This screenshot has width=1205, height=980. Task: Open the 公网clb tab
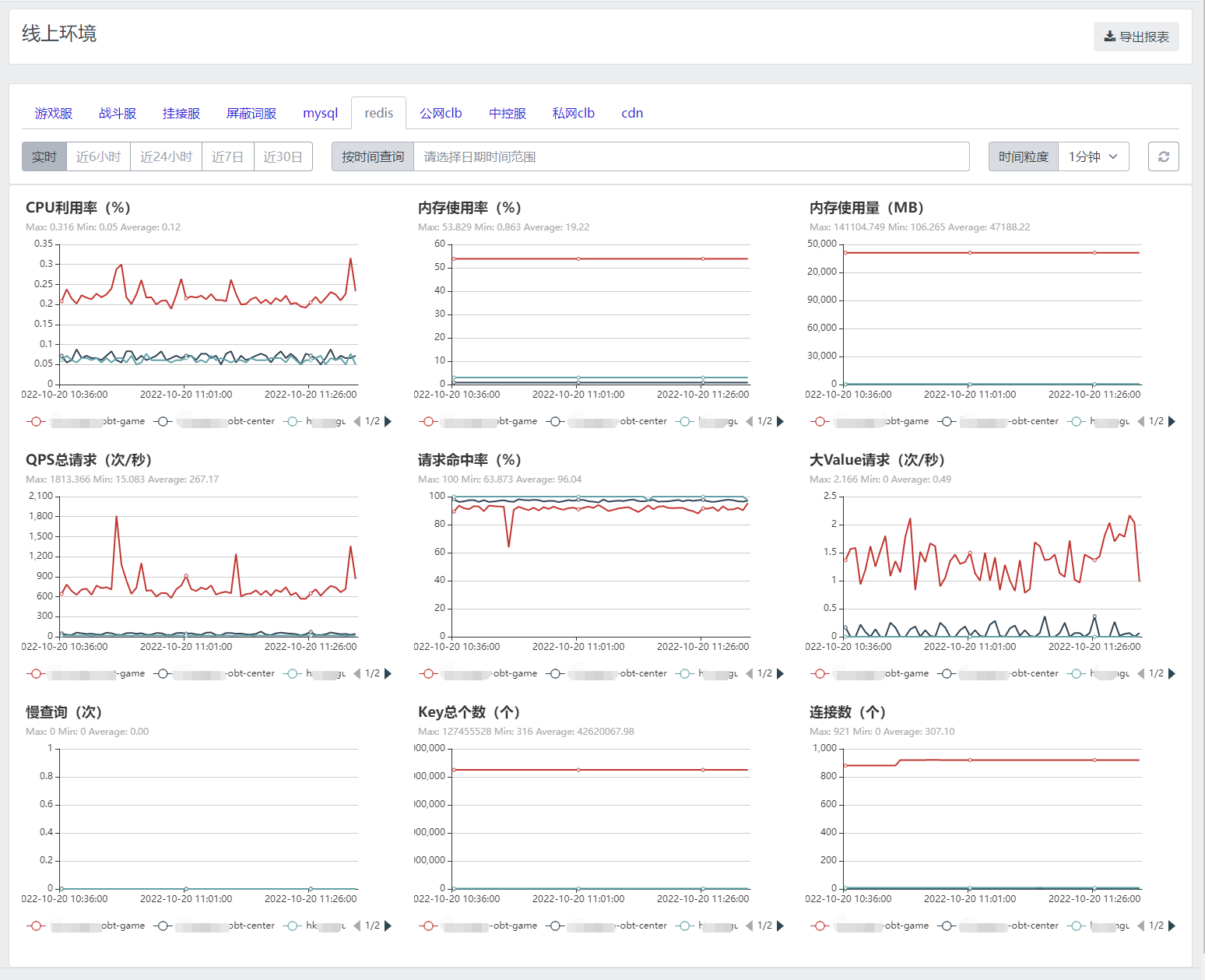click(441, 113)
